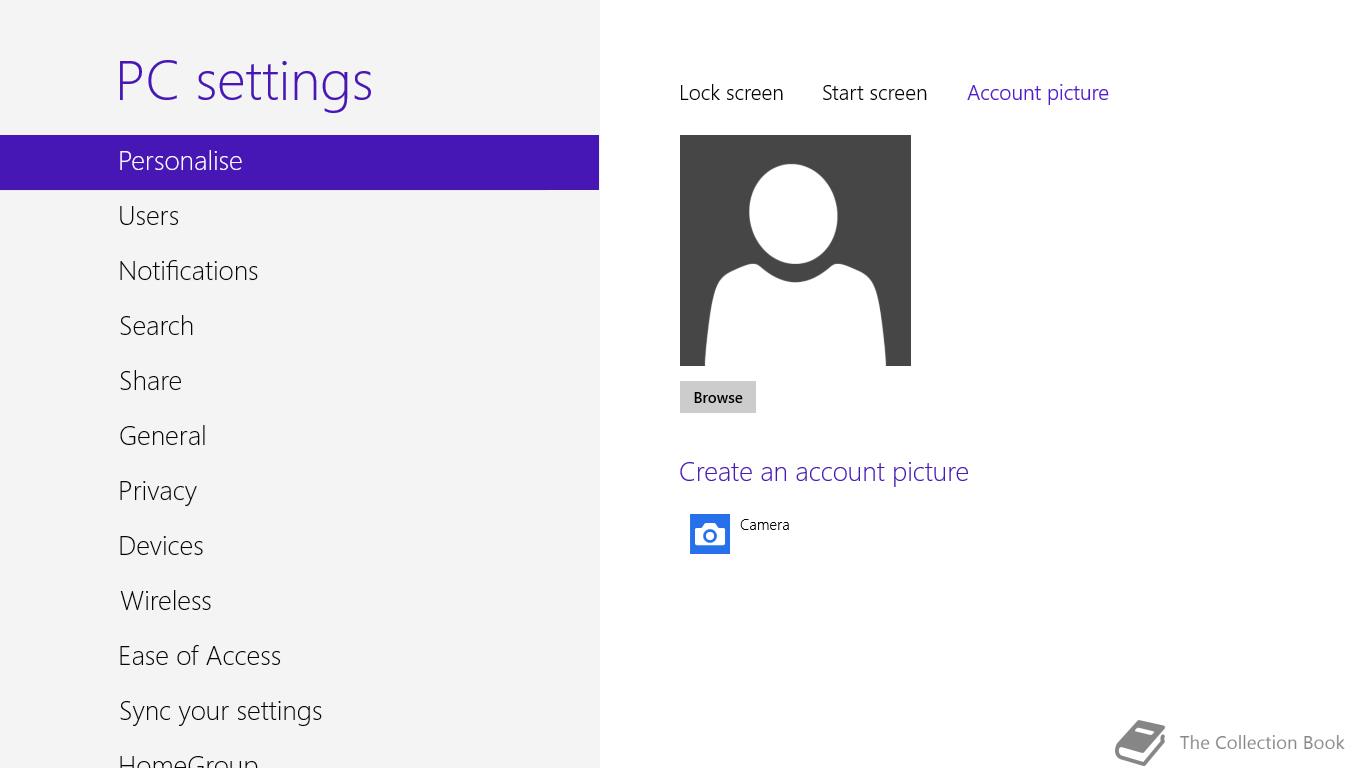The height and width of the screenshot is (768, 1366).
Task: Click the current account picture thumbnail
Action: coord(795,250)
